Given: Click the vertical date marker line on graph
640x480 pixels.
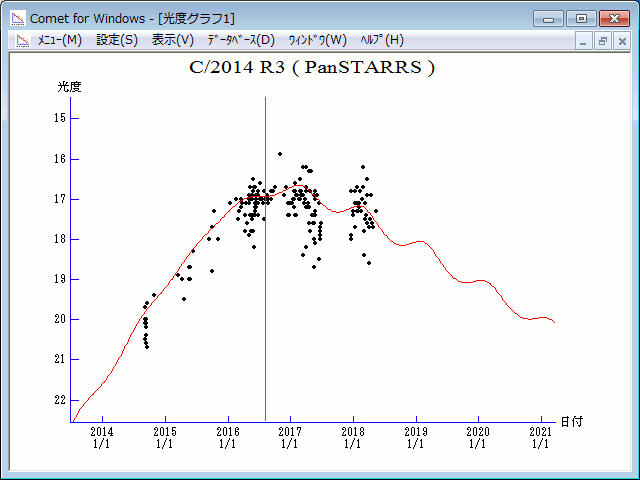Looking at the screenshot, I should (265, 300).
